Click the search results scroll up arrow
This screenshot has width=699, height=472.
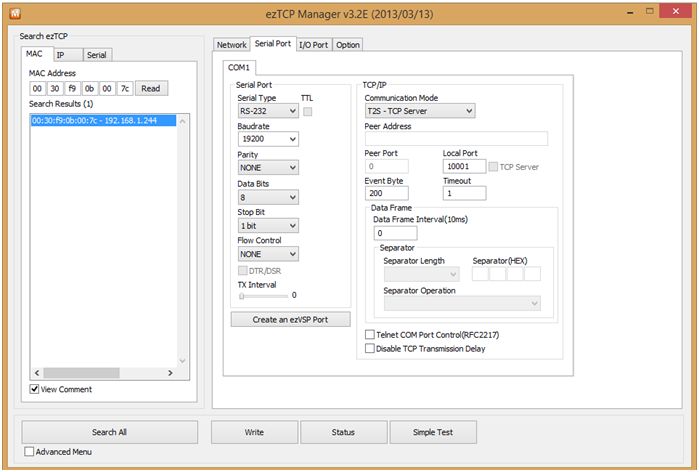[x=182, y=121]
